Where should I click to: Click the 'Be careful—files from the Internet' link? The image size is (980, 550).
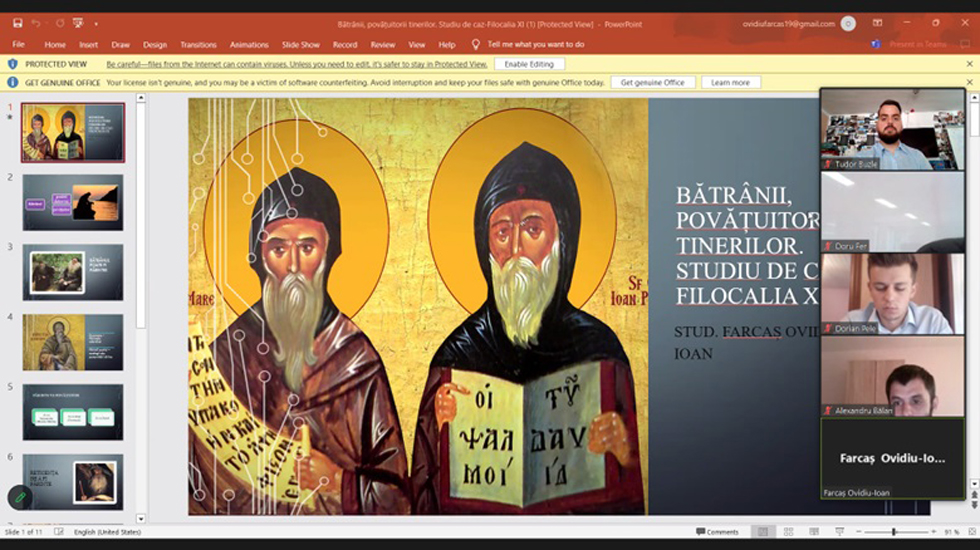[296, 64]
